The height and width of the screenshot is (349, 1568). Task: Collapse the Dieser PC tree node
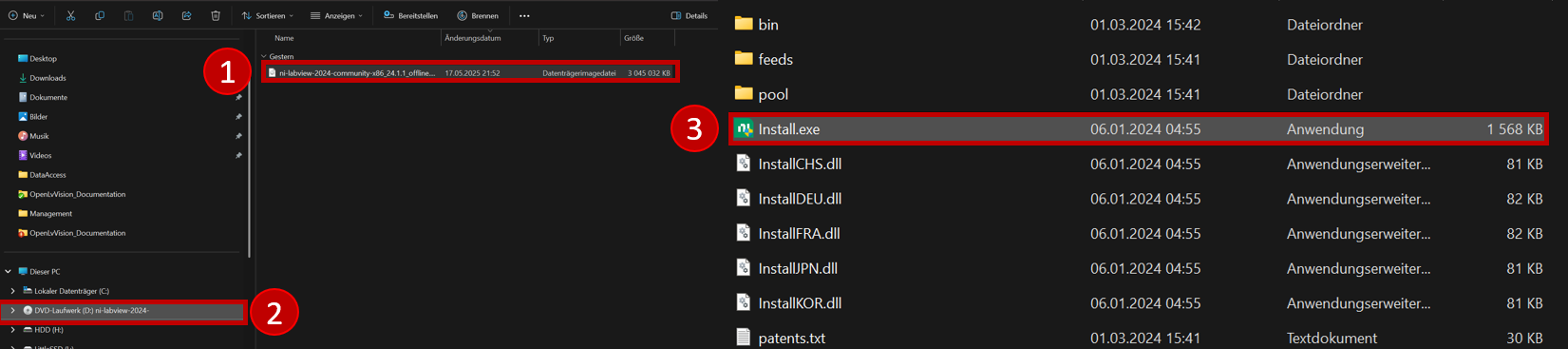coord(9,272)
